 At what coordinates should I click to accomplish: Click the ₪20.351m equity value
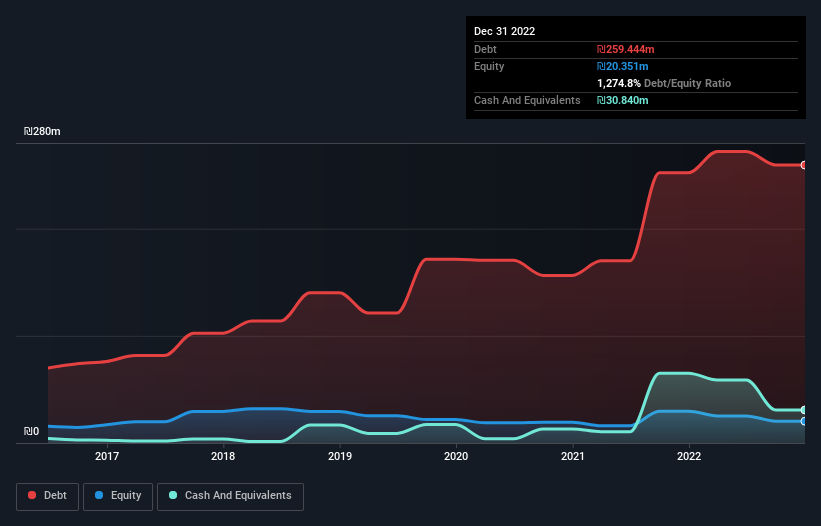click(623, 66)
